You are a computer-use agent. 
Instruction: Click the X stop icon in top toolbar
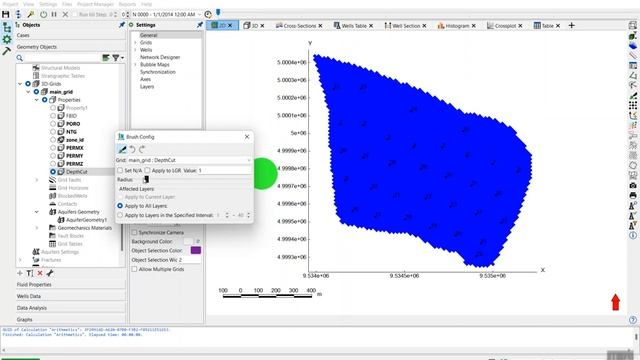65,14
